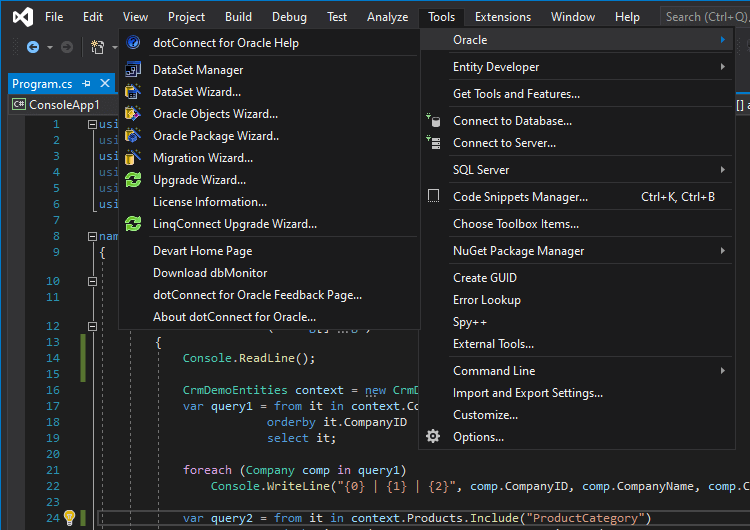Open Devart Home Page link
The width and height of the screenshot is (750, 530).
point(202,251)
